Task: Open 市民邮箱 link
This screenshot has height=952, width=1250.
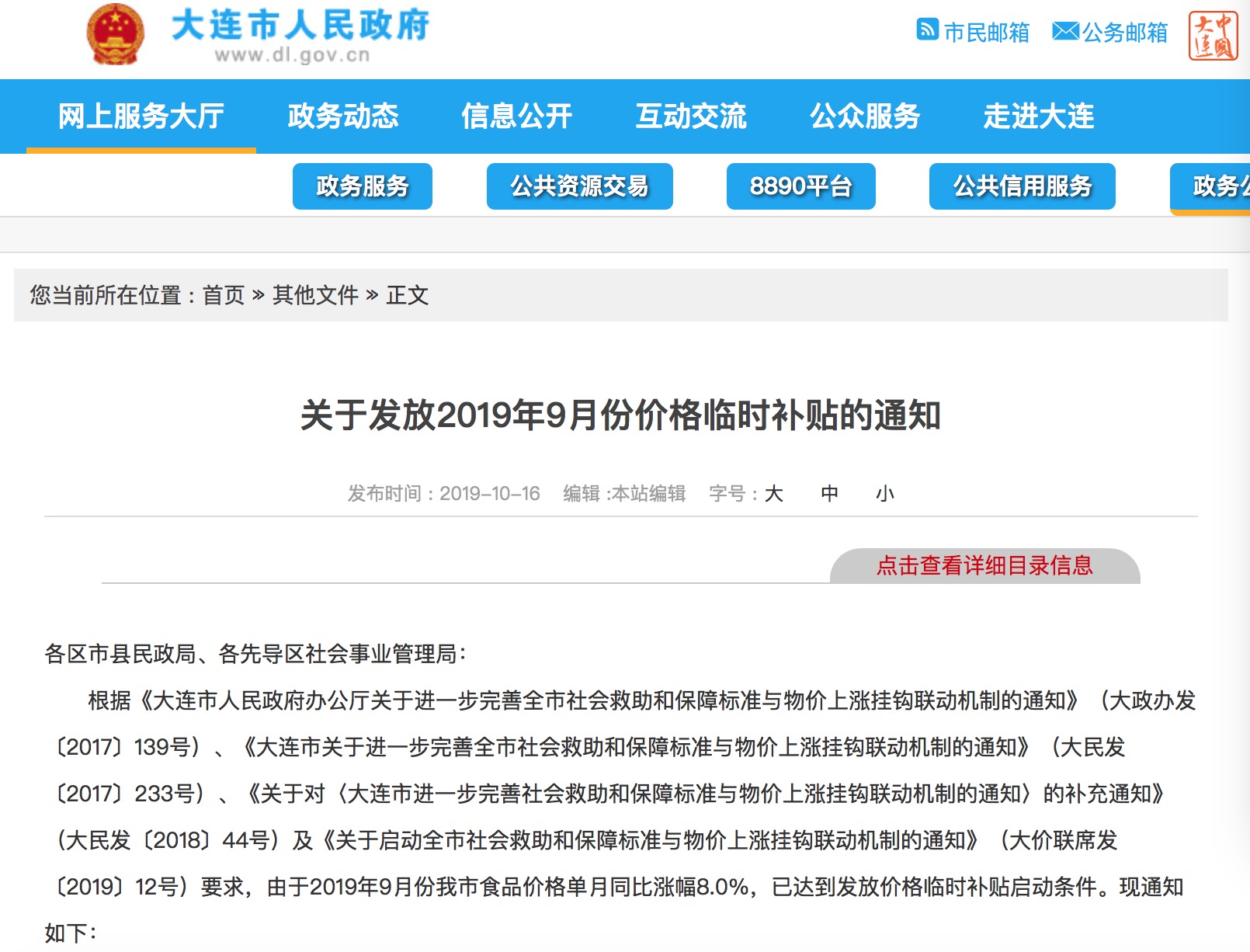Action: tap(986, 32)
